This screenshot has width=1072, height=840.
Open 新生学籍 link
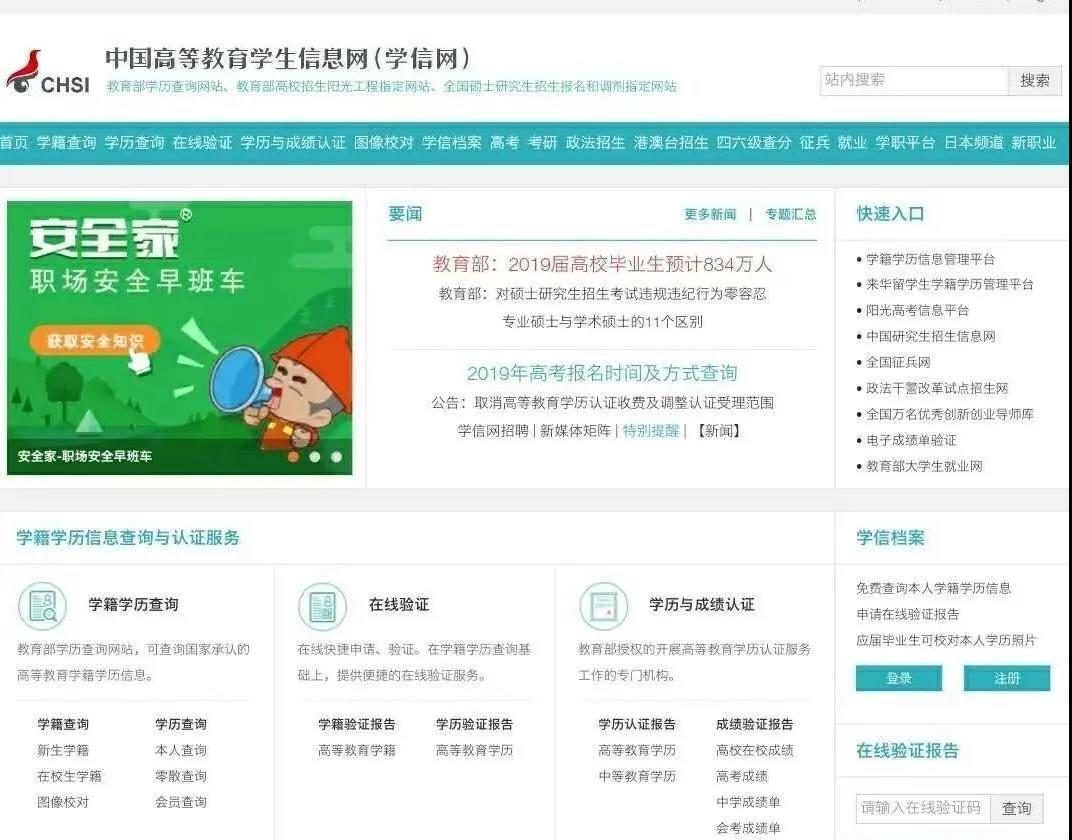click(x=63, y=750)
